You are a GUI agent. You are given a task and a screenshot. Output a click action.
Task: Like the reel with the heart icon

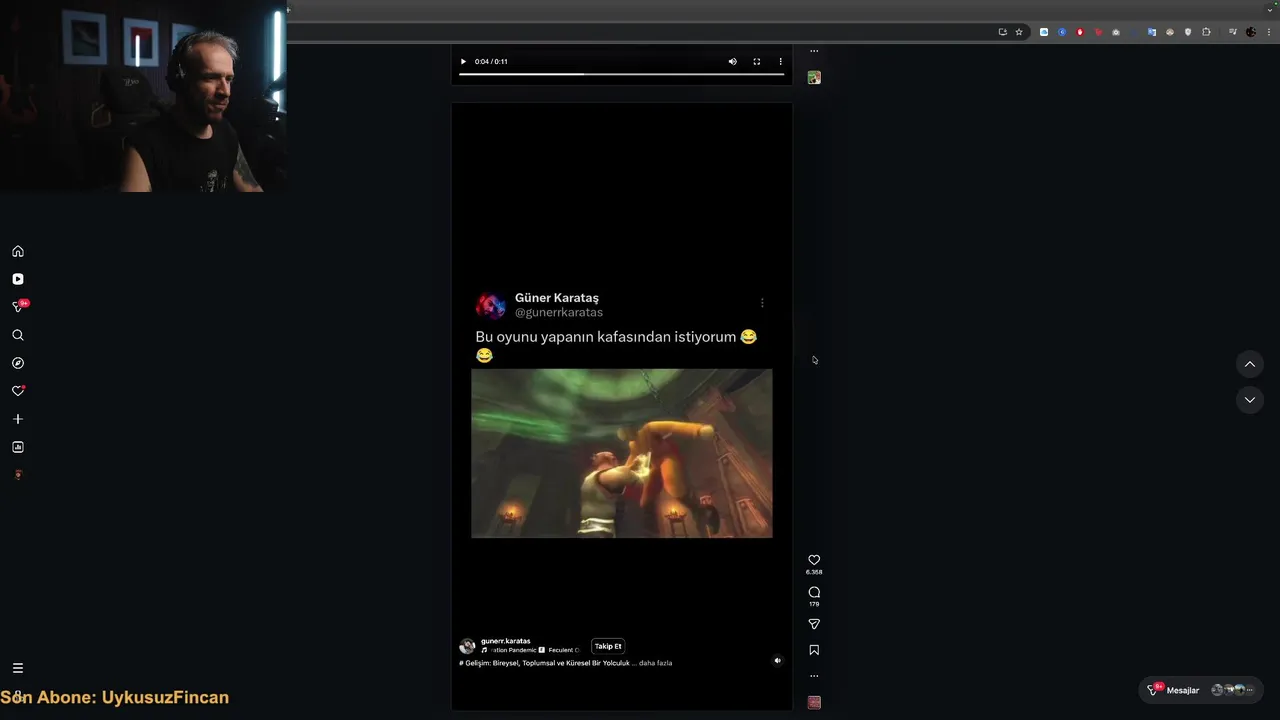point(814,560)
